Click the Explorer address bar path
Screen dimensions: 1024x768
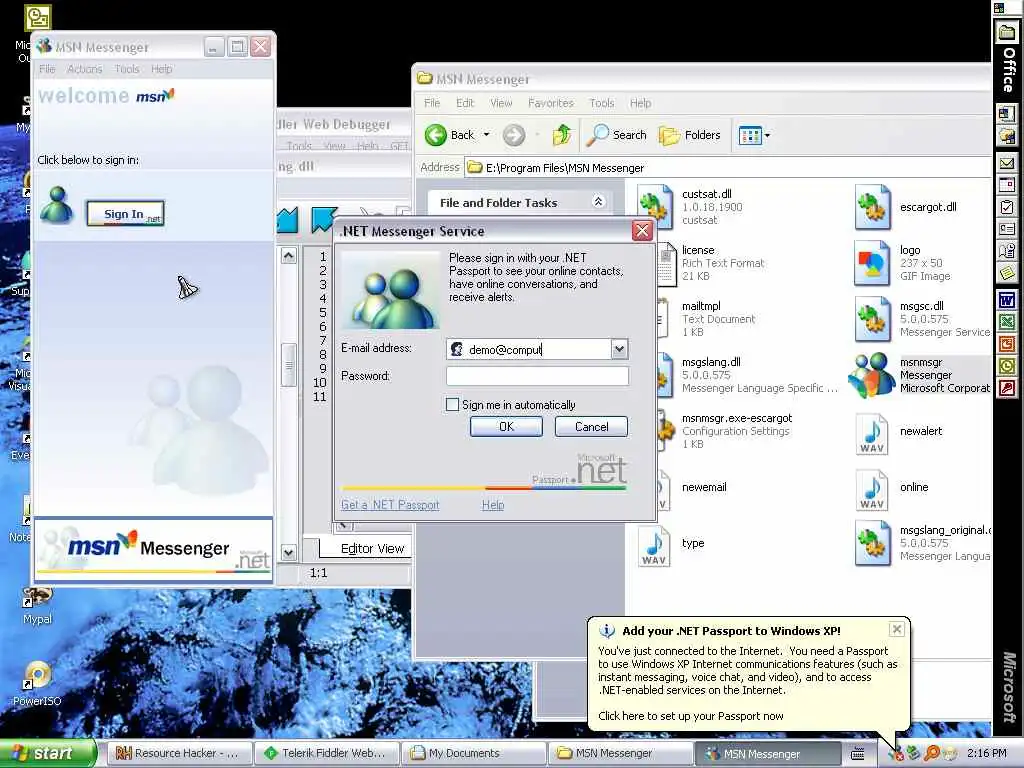tap(565, 168)
